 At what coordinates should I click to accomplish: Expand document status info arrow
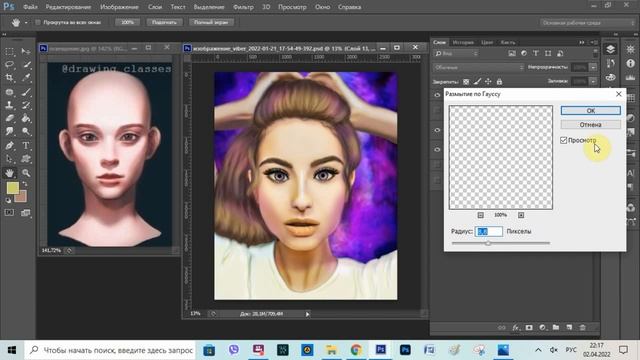click(307, 314)
